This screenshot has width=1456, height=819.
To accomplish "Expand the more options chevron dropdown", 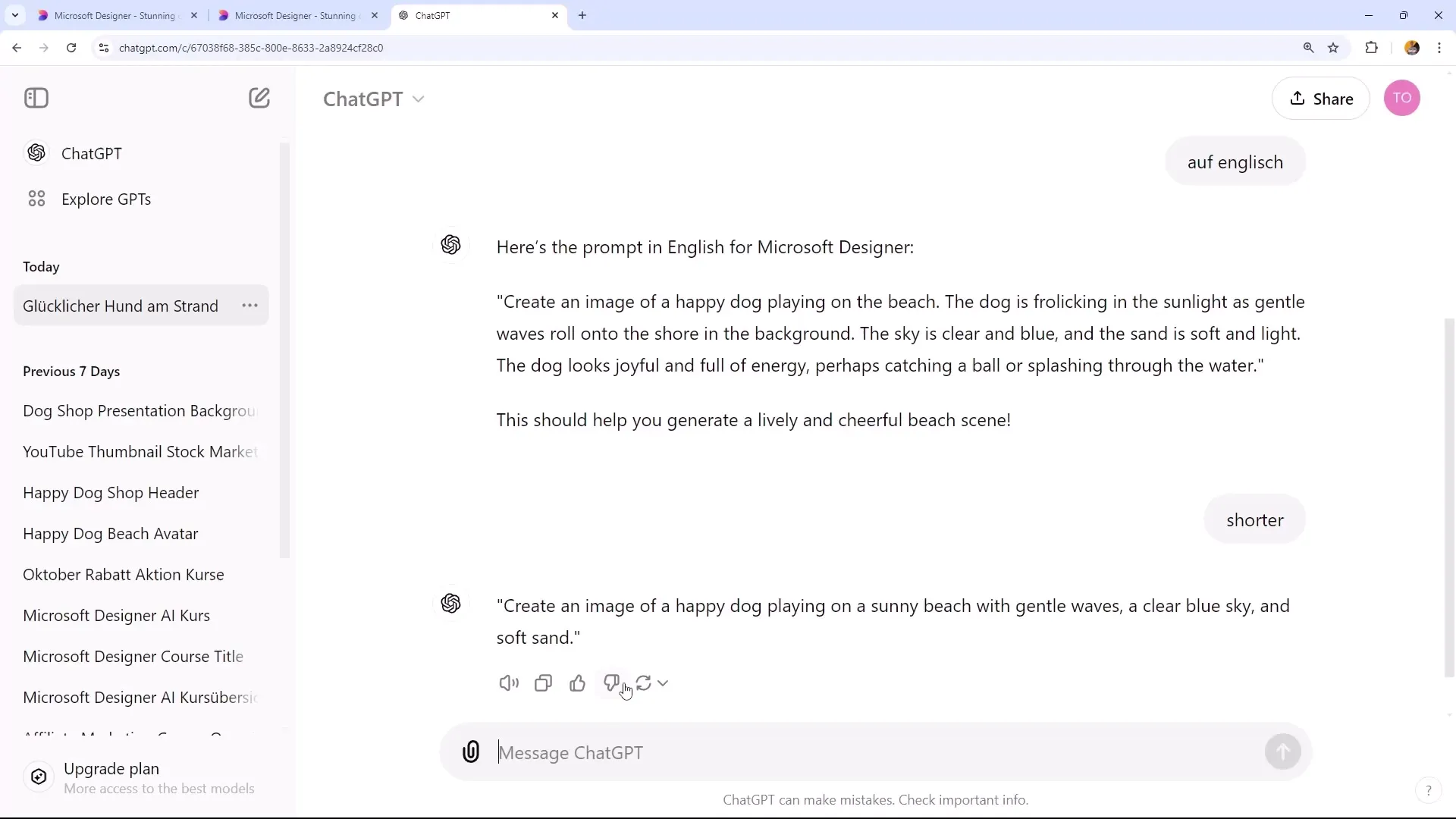I will [664, 683].
